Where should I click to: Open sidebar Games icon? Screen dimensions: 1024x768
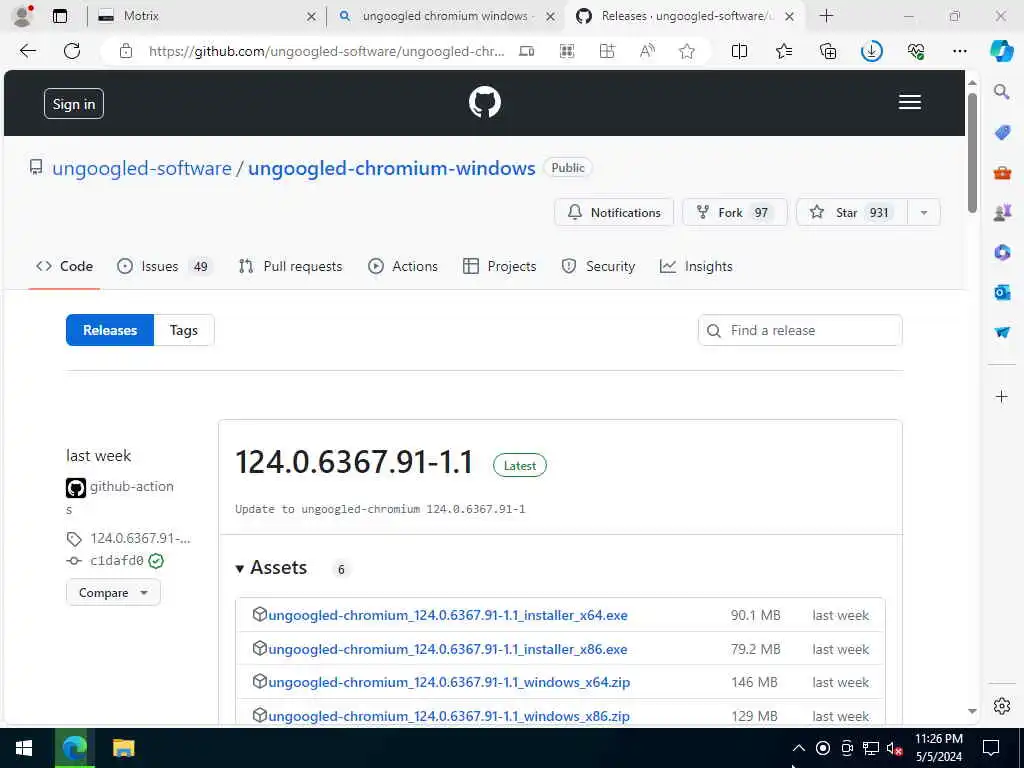1002,212
